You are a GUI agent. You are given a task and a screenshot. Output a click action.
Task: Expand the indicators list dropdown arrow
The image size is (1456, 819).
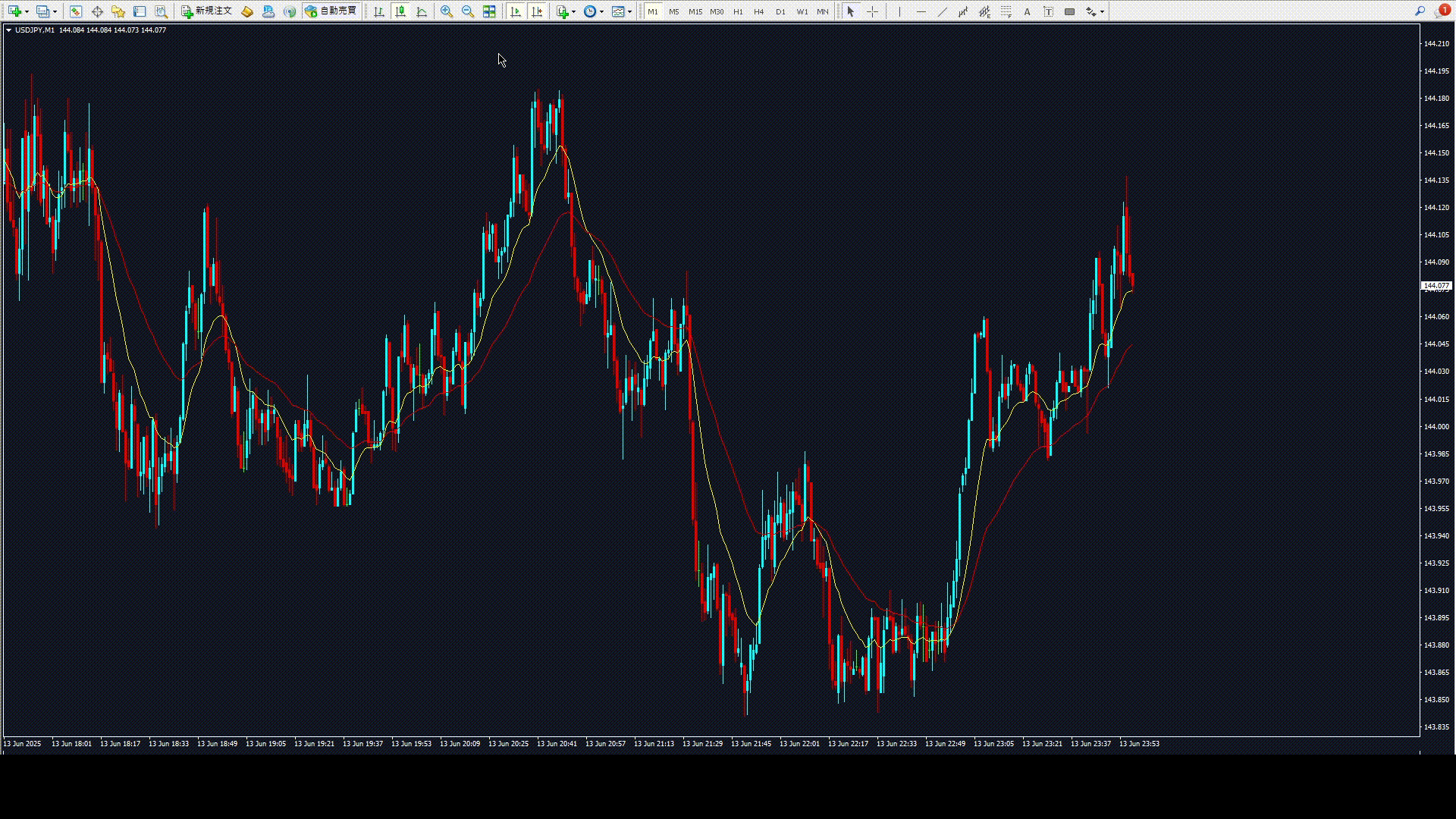click(x=573, y=11)
